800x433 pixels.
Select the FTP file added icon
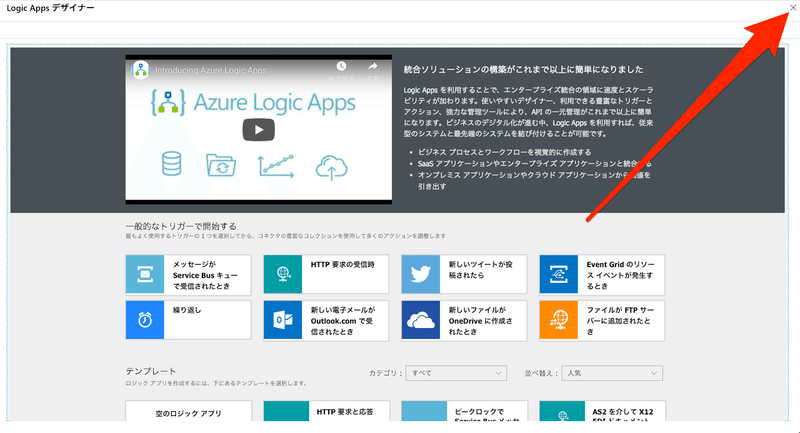(x=559, y=320)
